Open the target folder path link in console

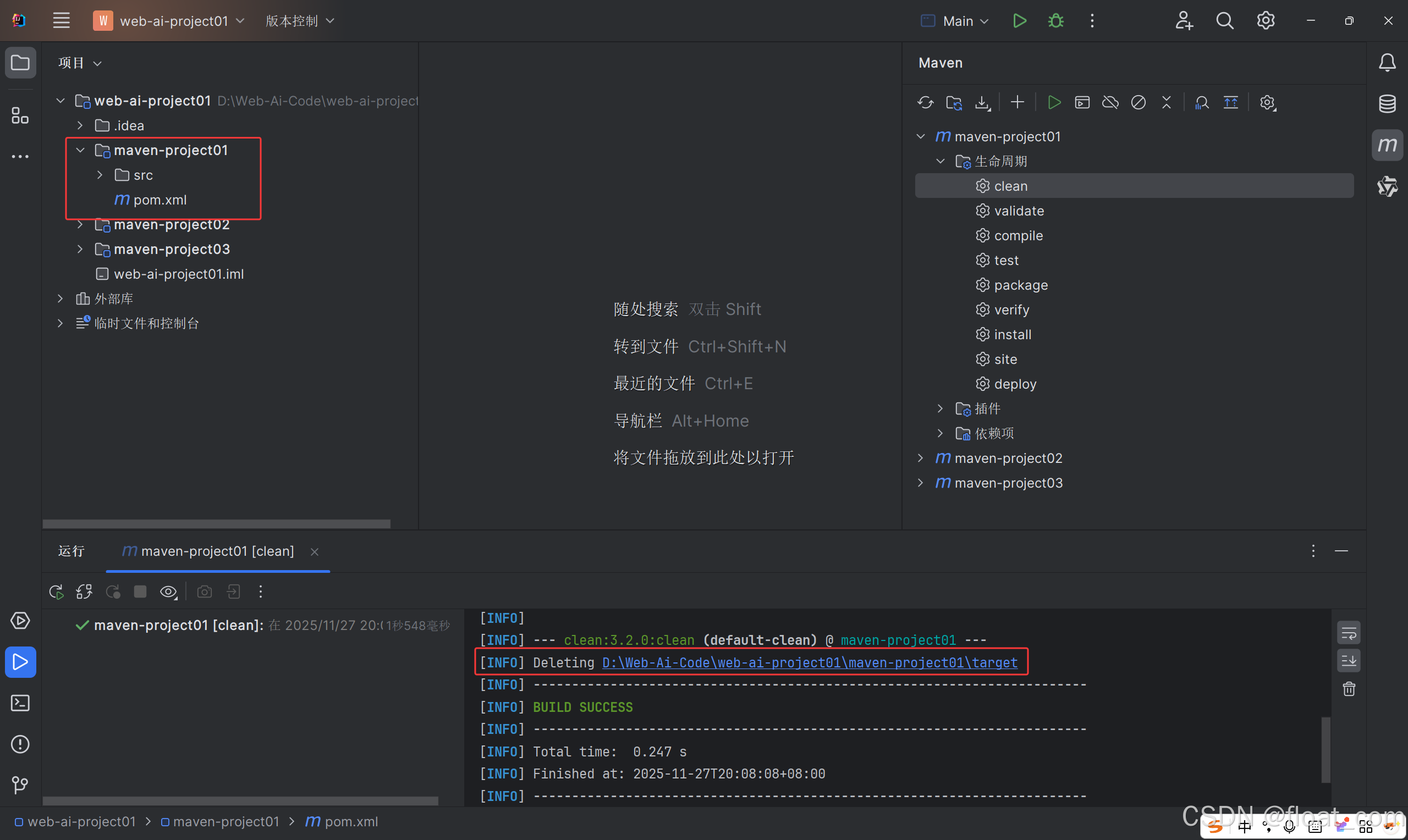[810, 662]
